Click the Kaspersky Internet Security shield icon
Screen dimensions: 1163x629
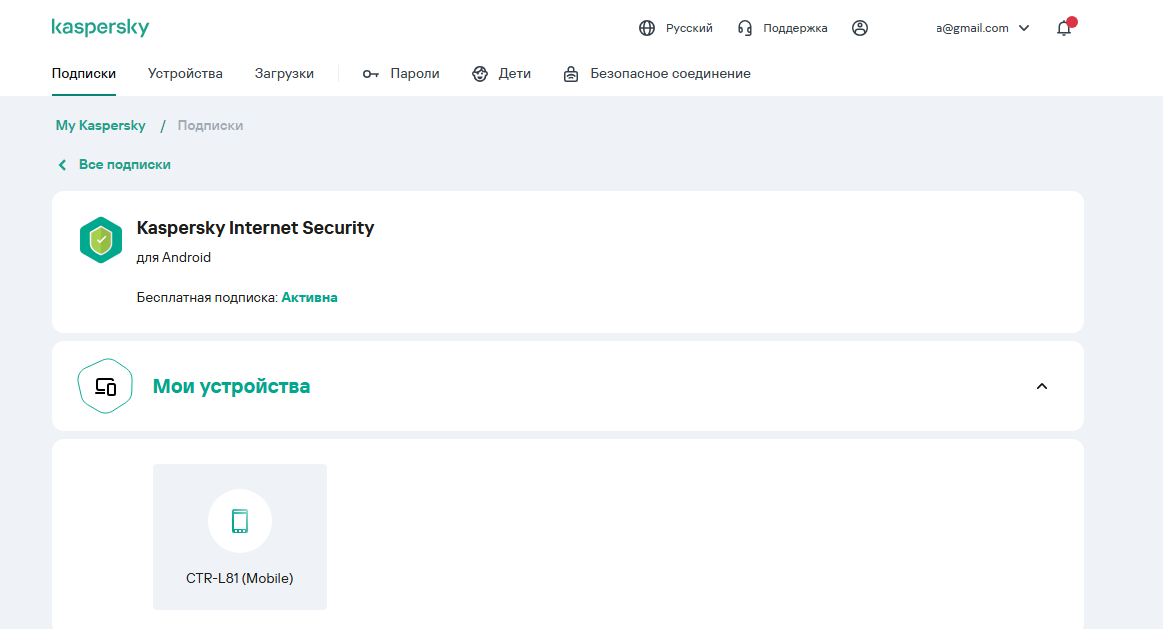100,240
